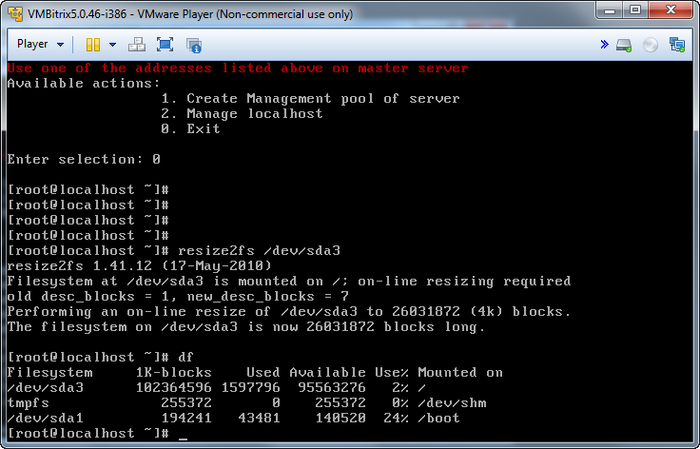Click the CD/DVD drive icon

pos(650,45)
